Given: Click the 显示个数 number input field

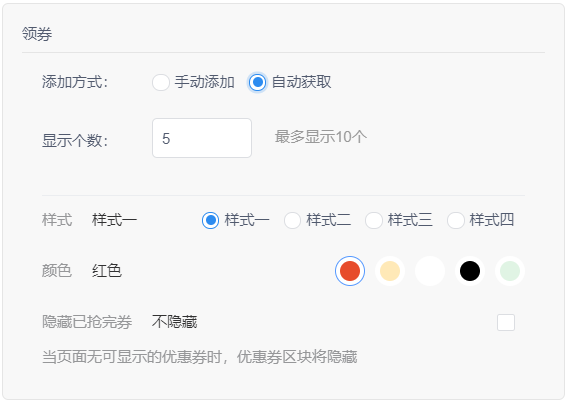Looking at the screenshot, I should click(x=202, y=138).
